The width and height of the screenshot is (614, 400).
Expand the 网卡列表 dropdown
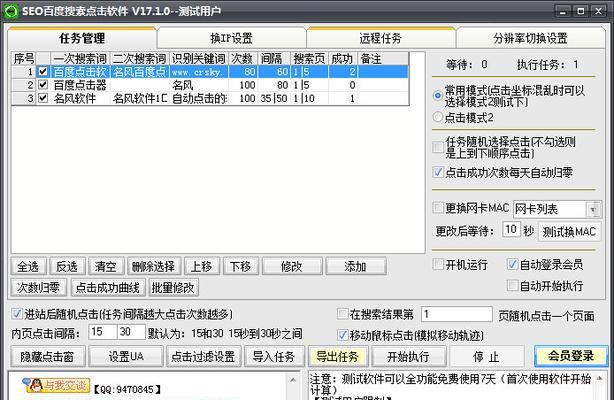click(593, 210)
